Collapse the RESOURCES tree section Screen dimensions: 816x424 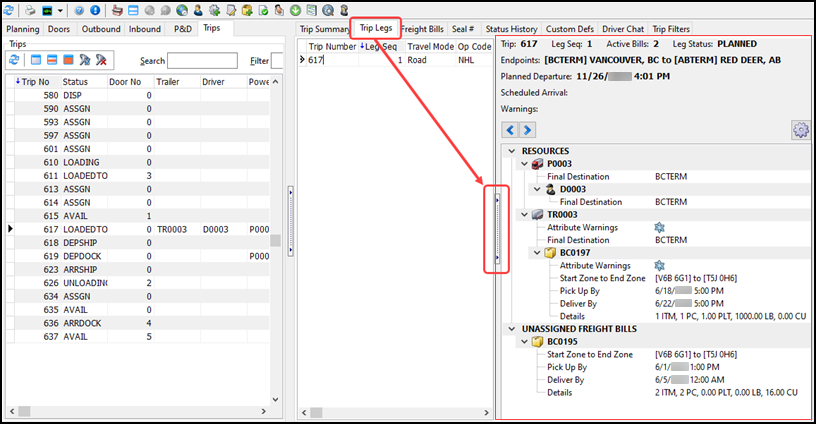coord(512,150)
